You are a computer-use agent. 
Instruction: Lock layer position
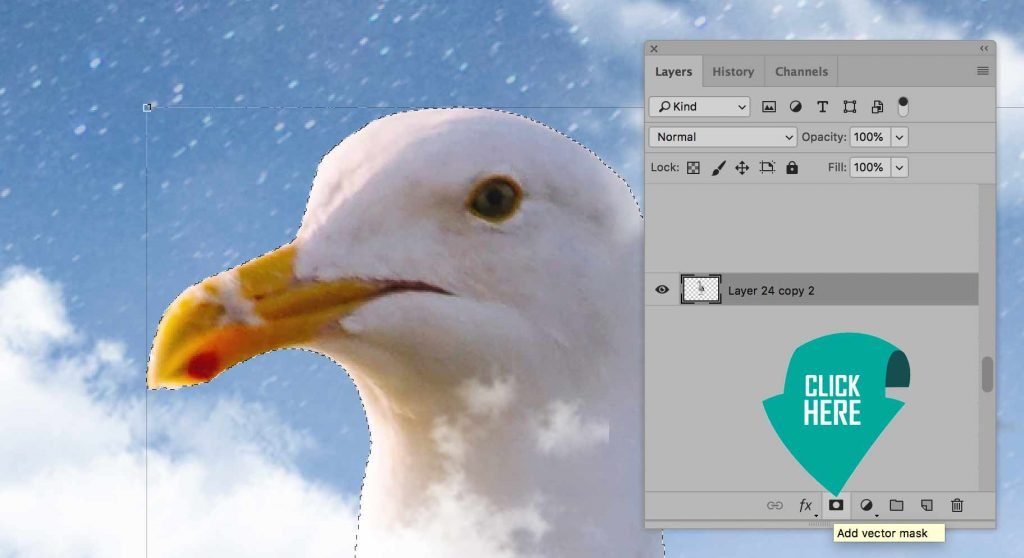pyautogui.click(x=742, y=168)
